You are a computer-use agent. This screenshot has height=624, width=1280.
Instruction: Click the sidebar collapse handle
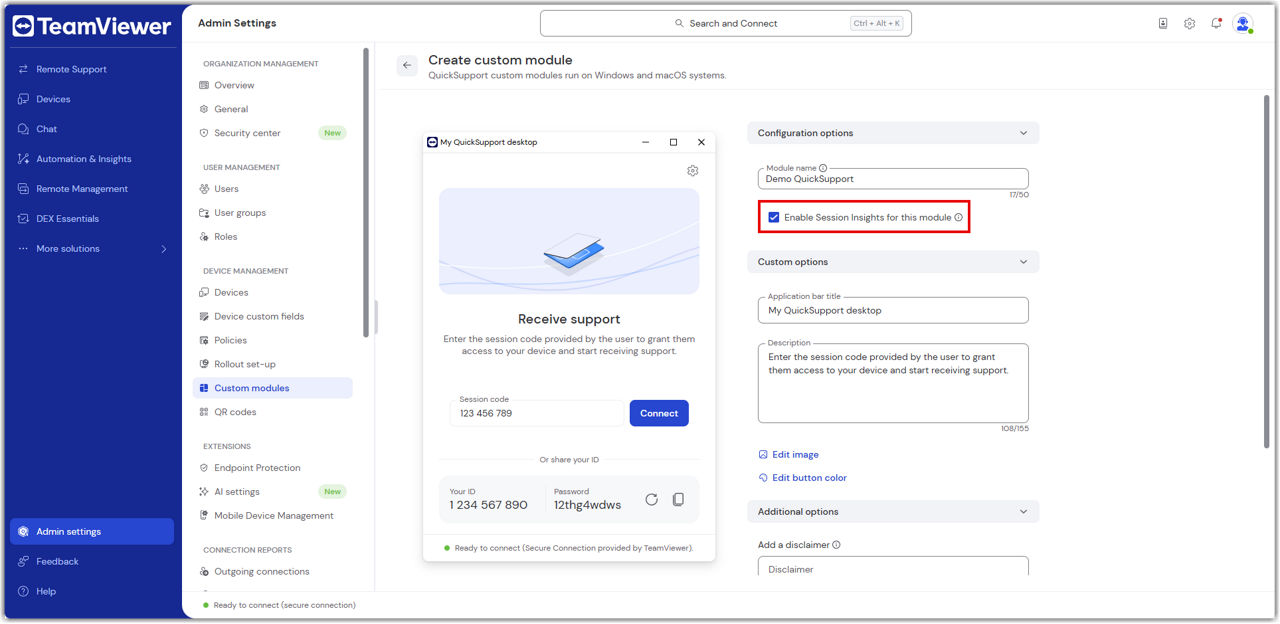coord(376,317)
